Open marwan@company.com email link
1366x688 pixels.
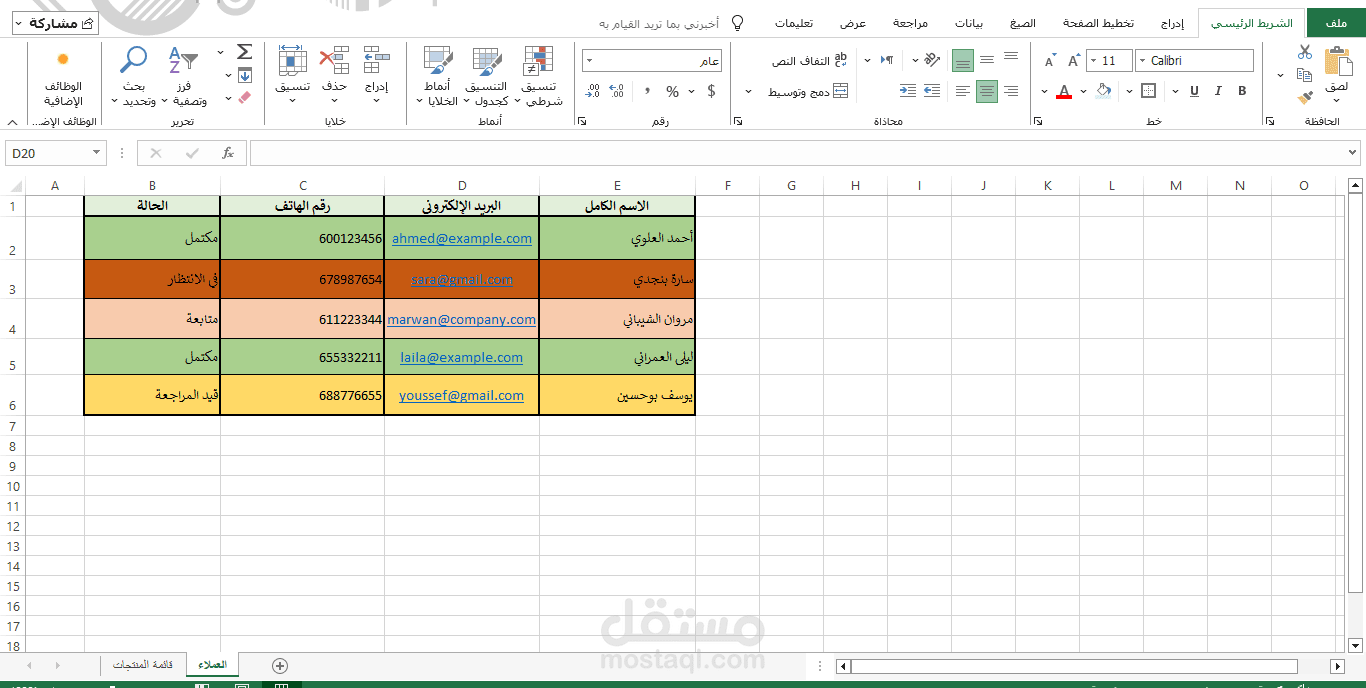(x=462, y=319)
